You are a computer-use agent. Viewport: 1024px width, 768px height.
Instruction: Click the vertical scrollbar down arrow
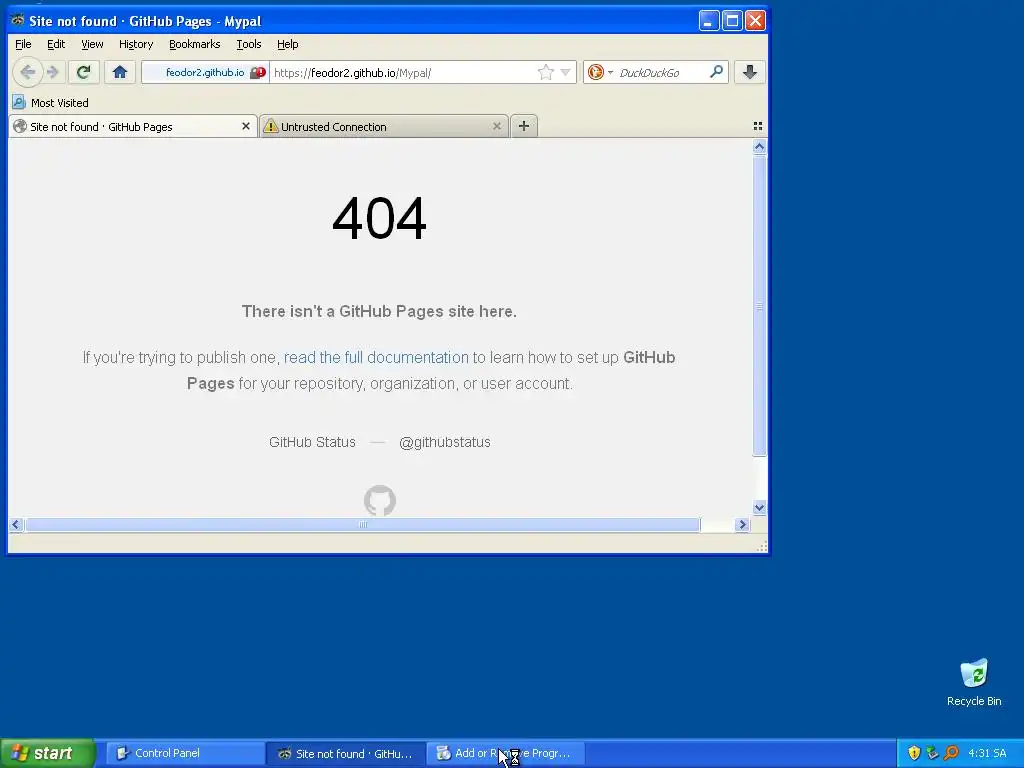coord(759,507)
